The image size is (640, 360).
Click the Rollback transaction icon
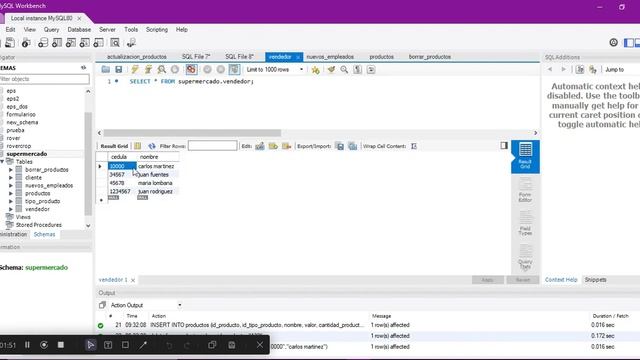221,69
